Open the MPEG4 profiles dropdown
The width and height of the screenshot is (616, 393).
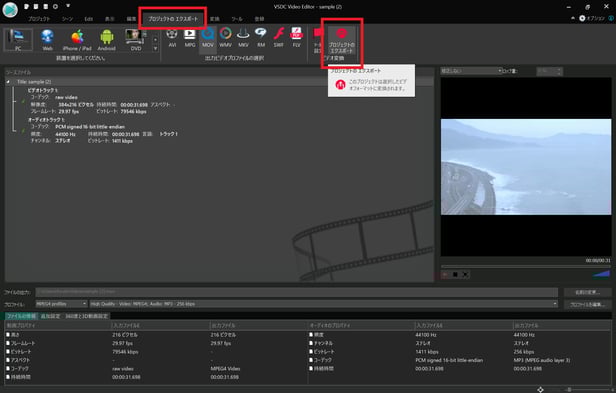click(61, 304)
